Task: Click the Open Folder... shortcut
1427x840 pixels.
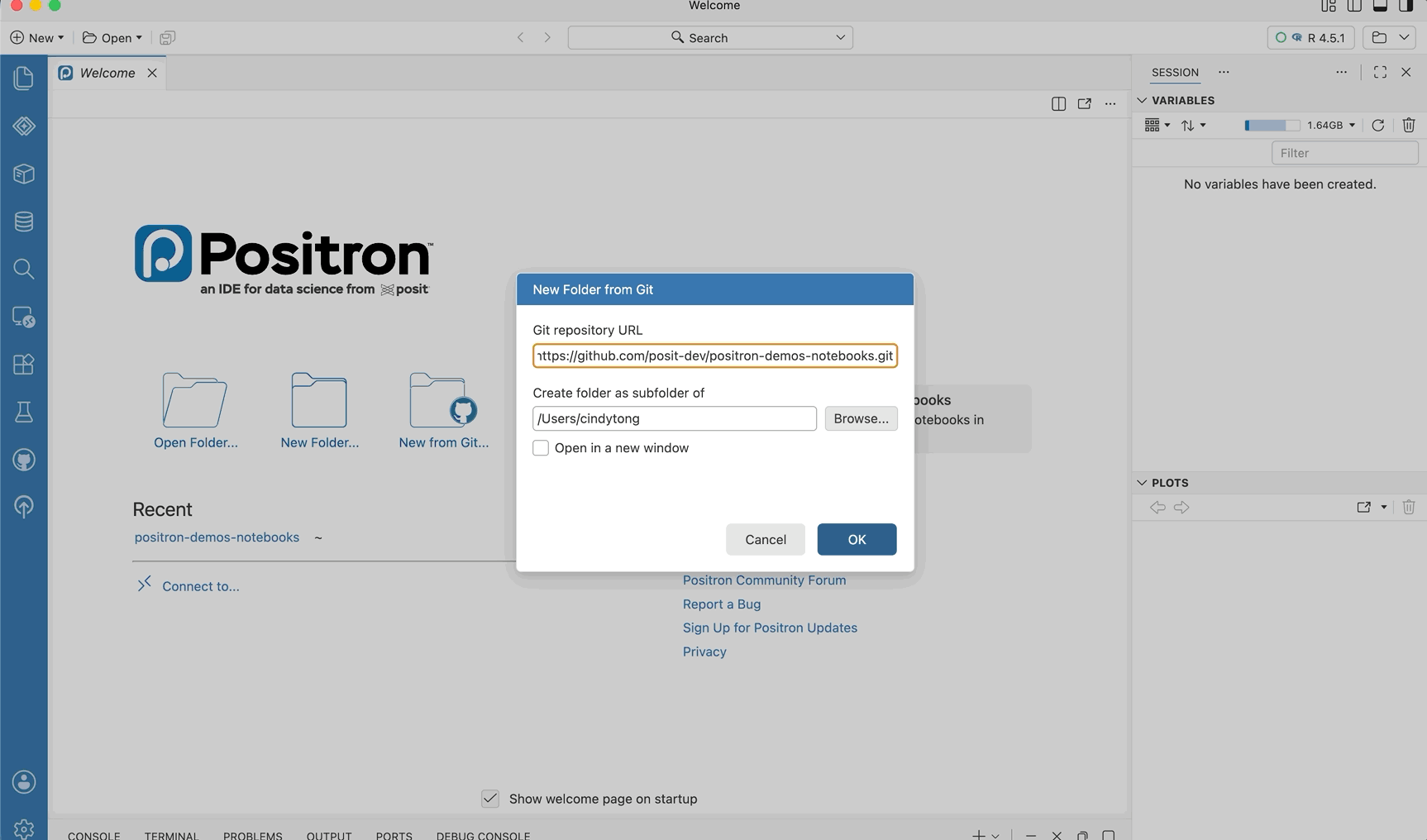Action: click(195, 411)
